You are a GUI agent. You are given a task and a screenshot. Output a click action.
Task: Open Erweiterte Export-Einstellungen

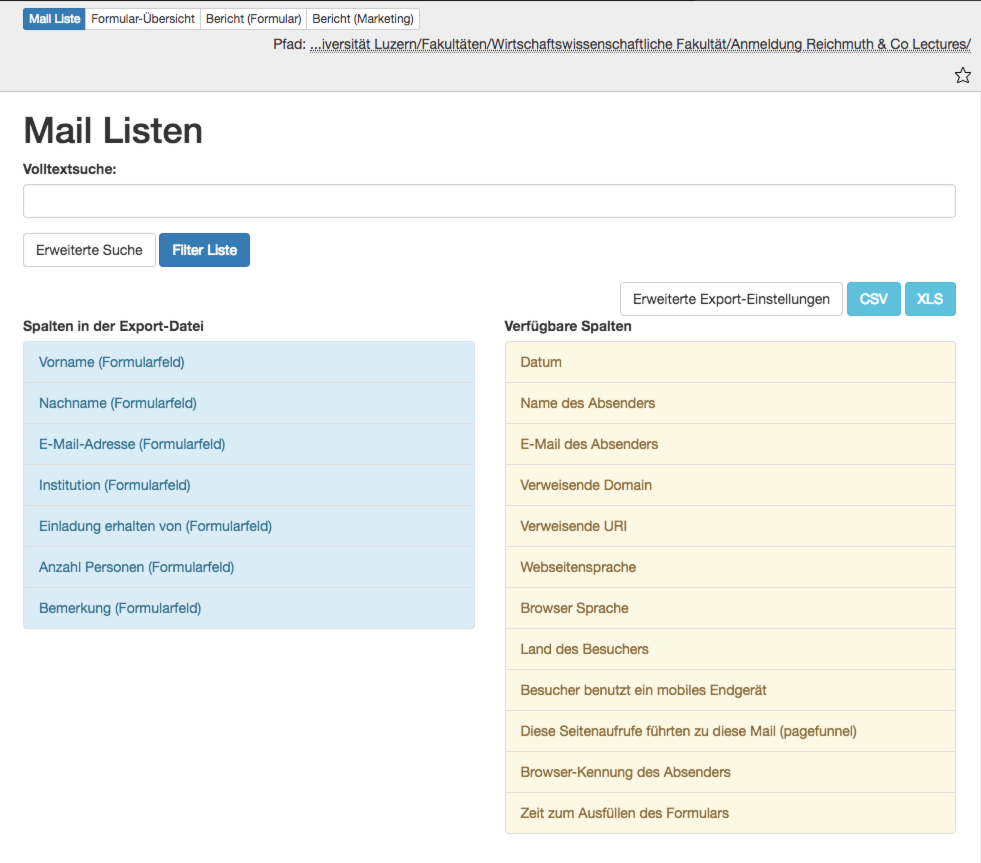click(x=731, y=299)
